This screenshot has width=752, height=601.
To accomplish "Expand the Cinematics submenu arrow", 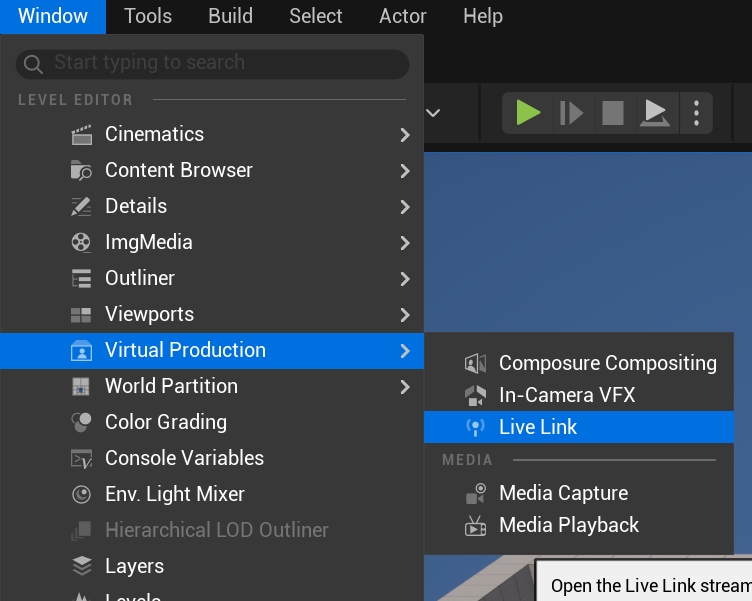I will [x=404, y=134].
